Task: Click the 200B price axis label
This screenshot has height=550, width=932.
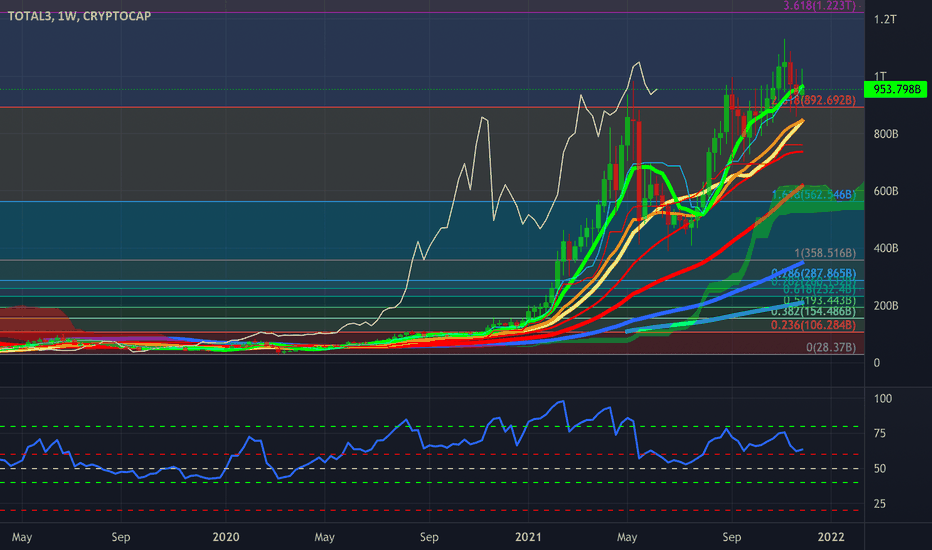Action: click(886, 306)
